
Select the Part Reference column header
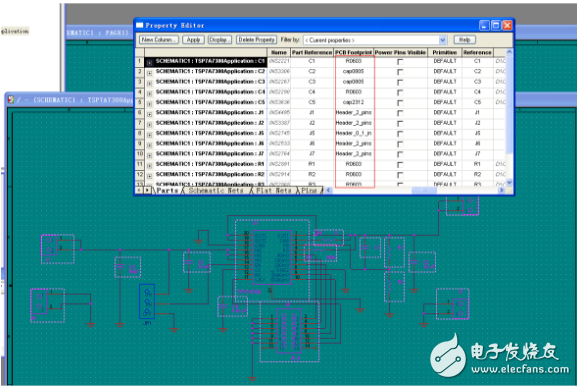[x=312, y=52]
